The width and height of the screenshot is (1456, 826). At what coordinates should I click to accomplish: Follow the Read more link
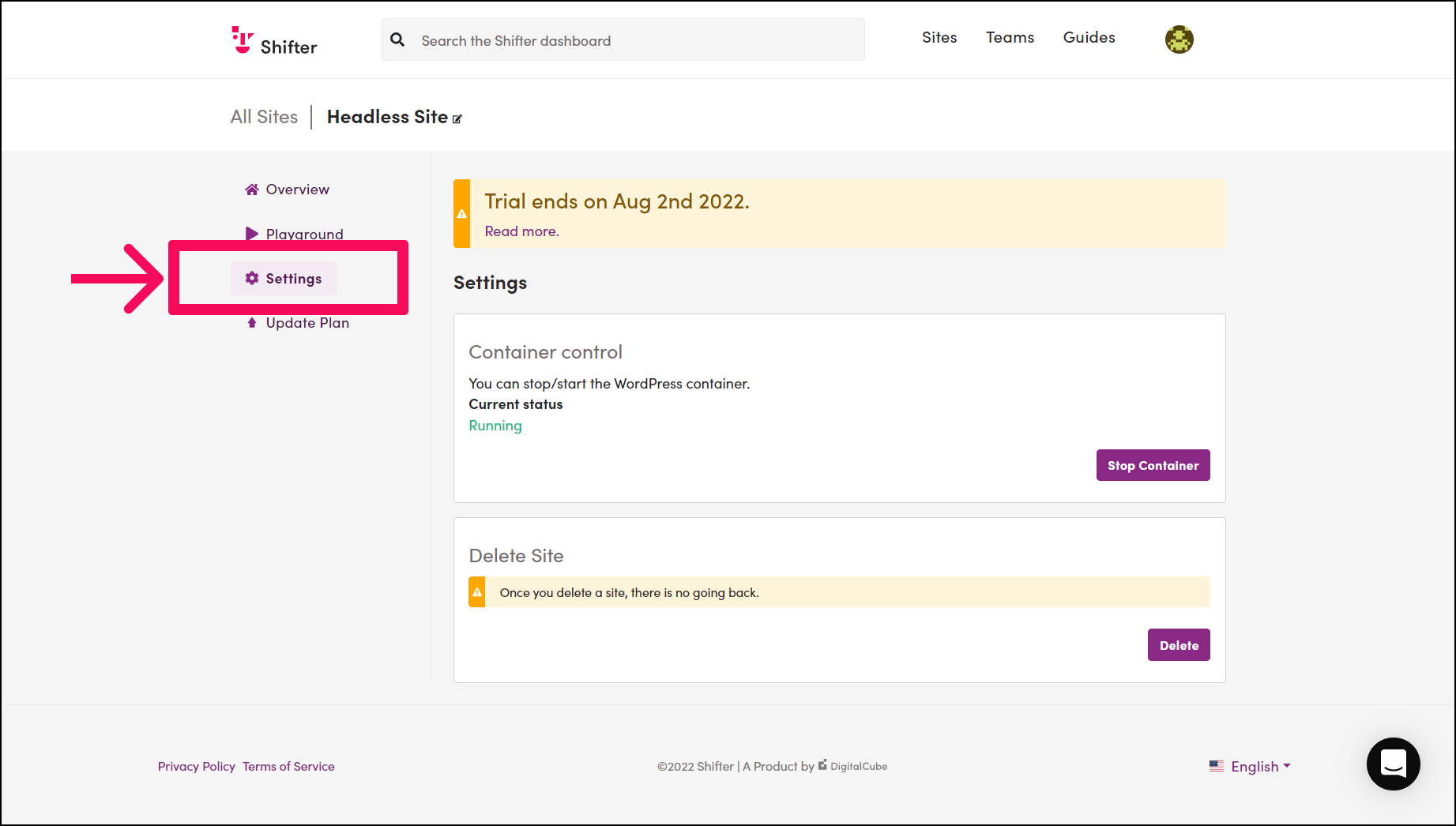pyautogui.click(x=521, y=231)
